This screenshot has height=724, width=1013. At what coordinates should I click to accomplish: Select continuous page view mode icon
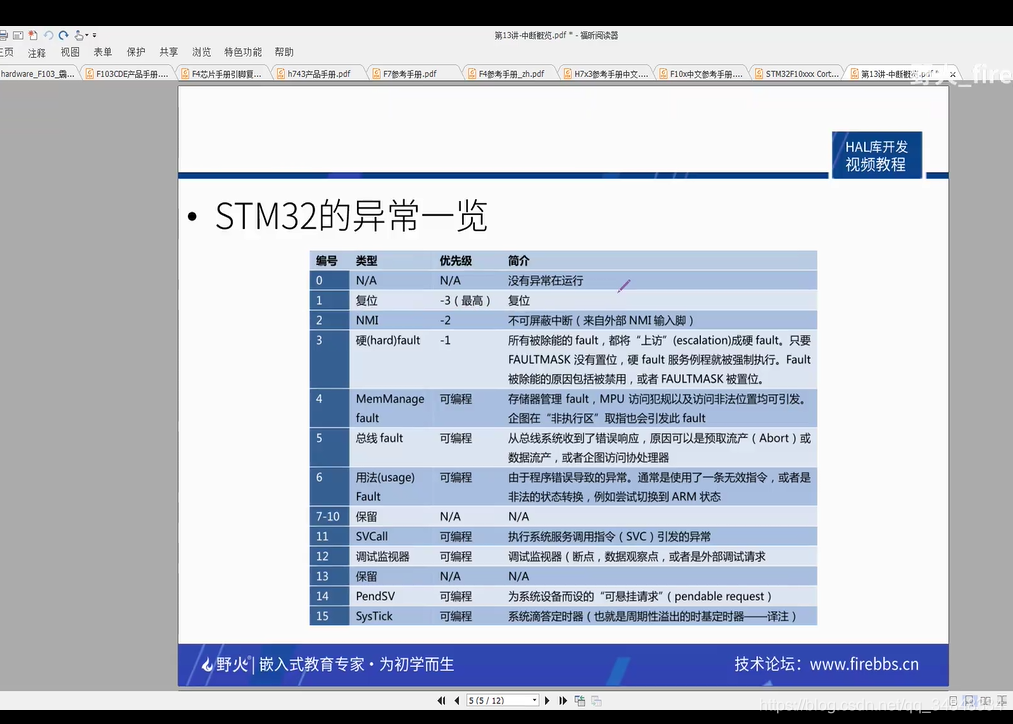[969, 701]
